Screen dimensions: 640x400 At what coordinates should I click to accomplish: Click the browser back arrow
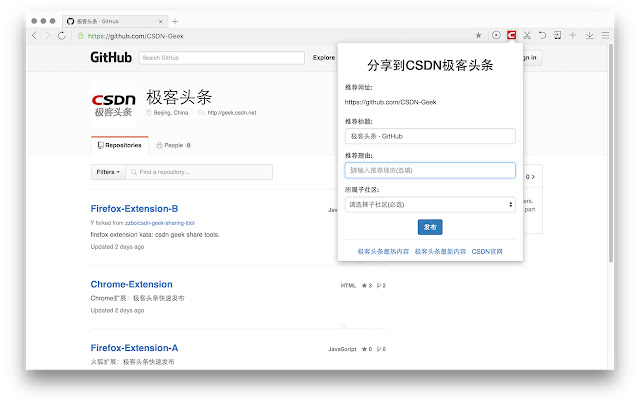coord(34,36)
